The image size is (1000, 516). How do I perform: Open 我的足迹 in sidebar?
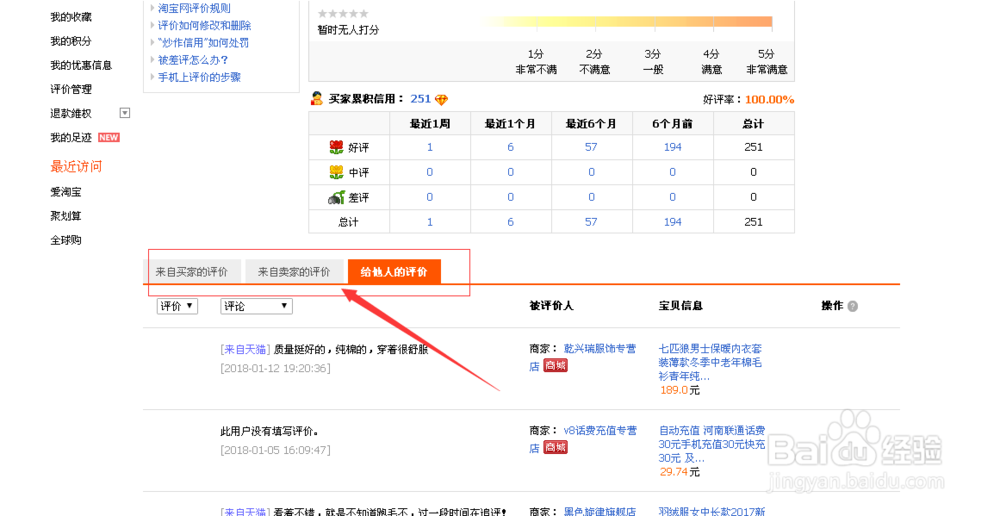pyautogui.click(x=71, y=138)
